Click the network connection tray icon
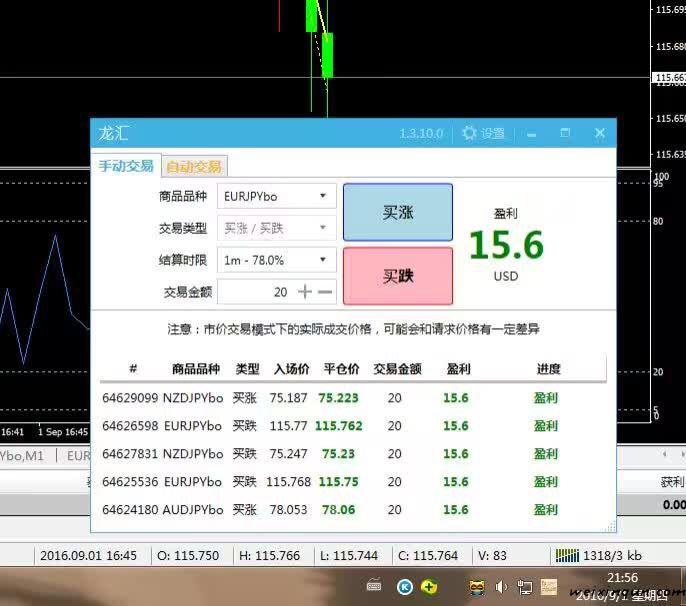686x606 pixels. pos(524,586)
